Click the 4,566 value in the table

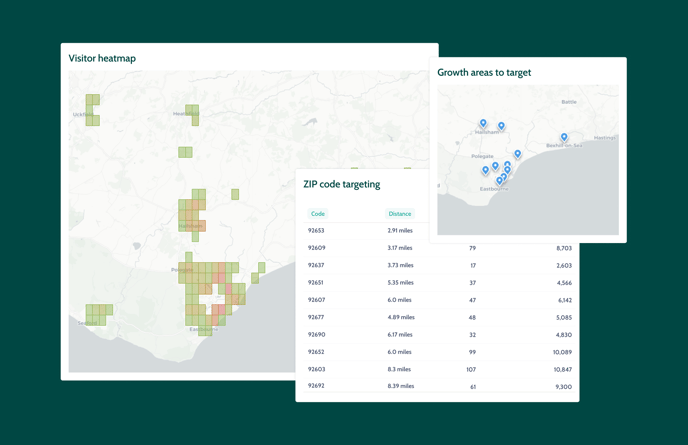coord(564,283)
